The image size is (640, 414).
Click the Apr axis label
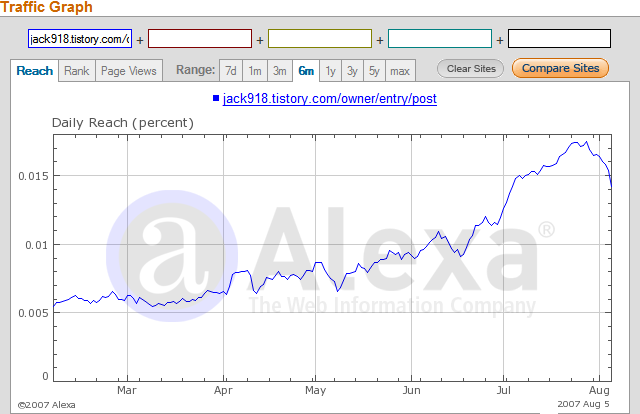tap(223, 390)
